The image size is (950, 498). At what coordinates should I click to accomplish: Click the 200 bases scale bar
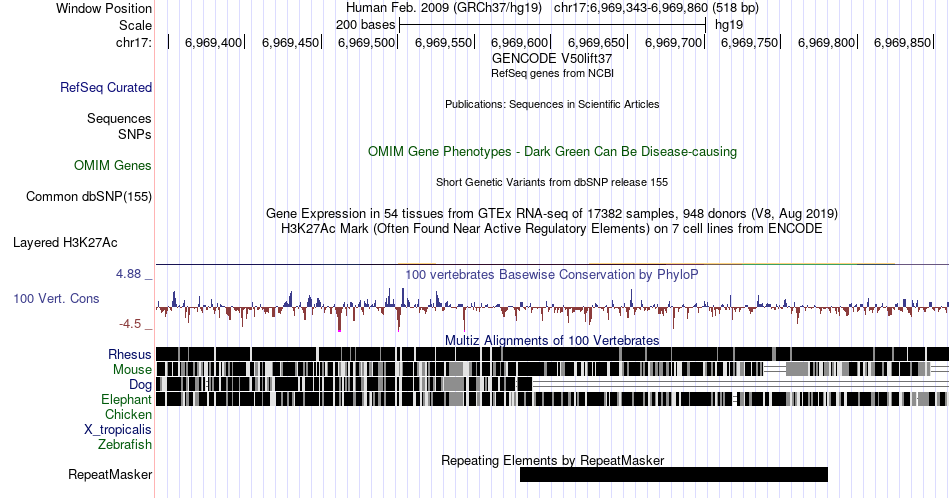click(x=552, y=25)
